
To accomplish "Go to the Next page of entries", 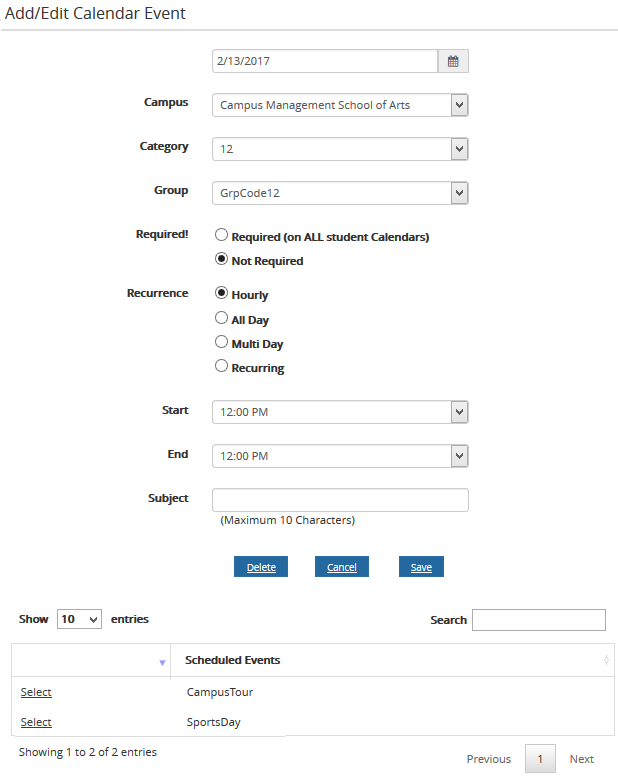I will pyautogui.click(x=581, y=759).
